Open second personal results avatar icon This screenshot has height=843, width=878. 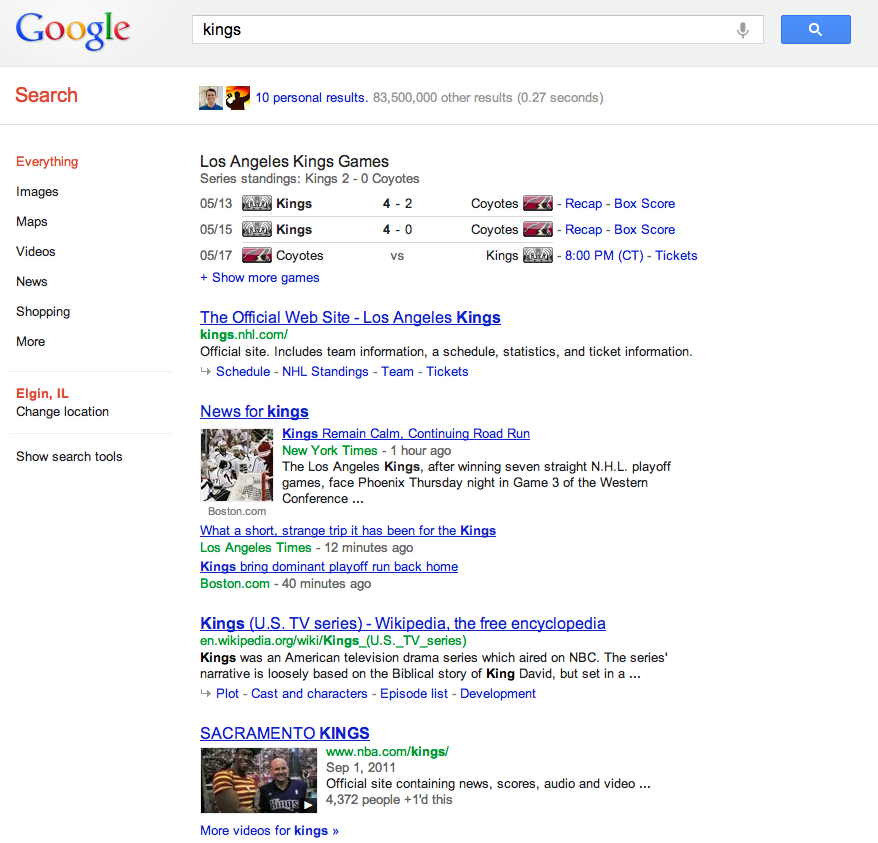click(237, 98)
